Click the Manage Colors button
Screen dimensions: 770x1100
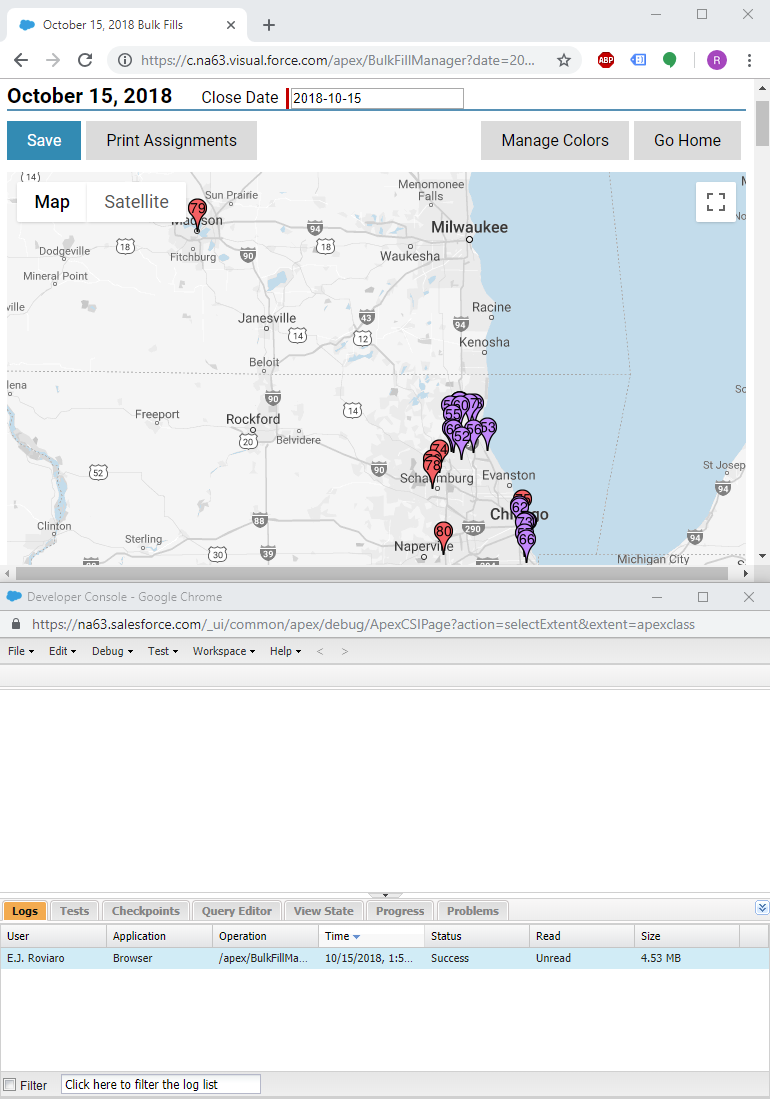pyautogui.click(x=555, y=141)
